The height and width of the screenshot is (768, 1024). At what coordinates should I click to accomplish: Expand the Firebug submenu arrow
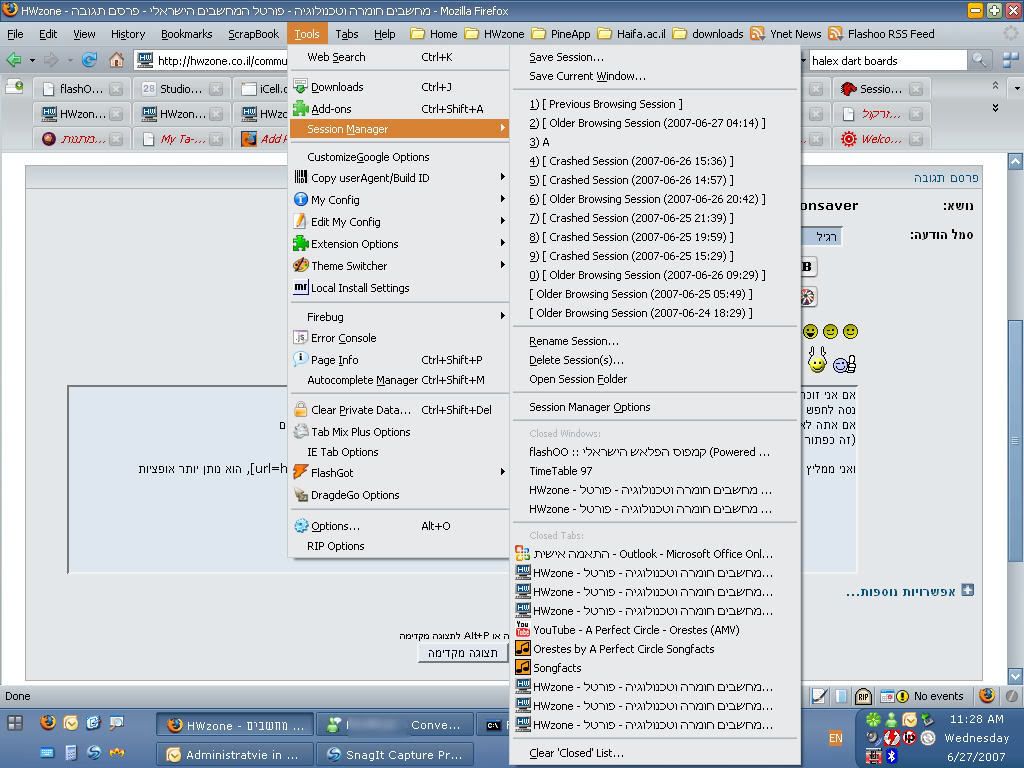502,316
